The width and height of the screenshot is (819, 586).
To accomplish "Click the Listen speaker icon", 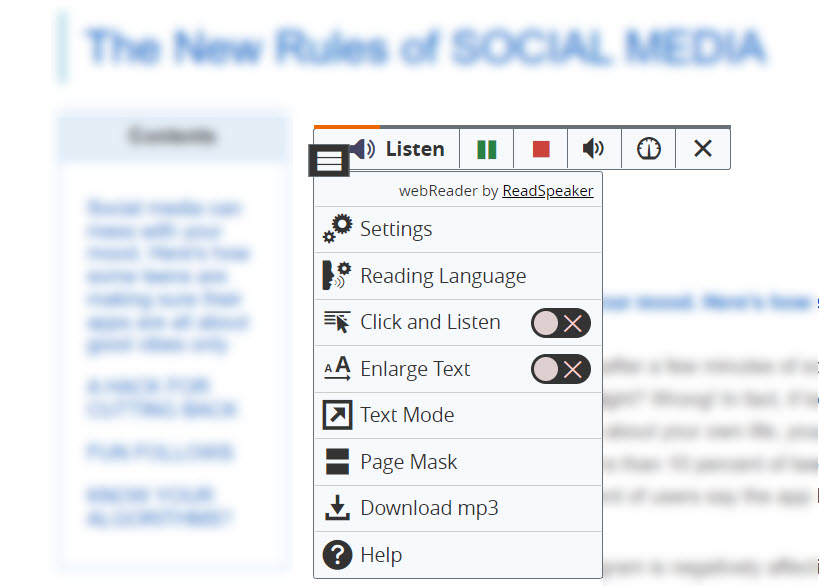I will click(364, 149).
